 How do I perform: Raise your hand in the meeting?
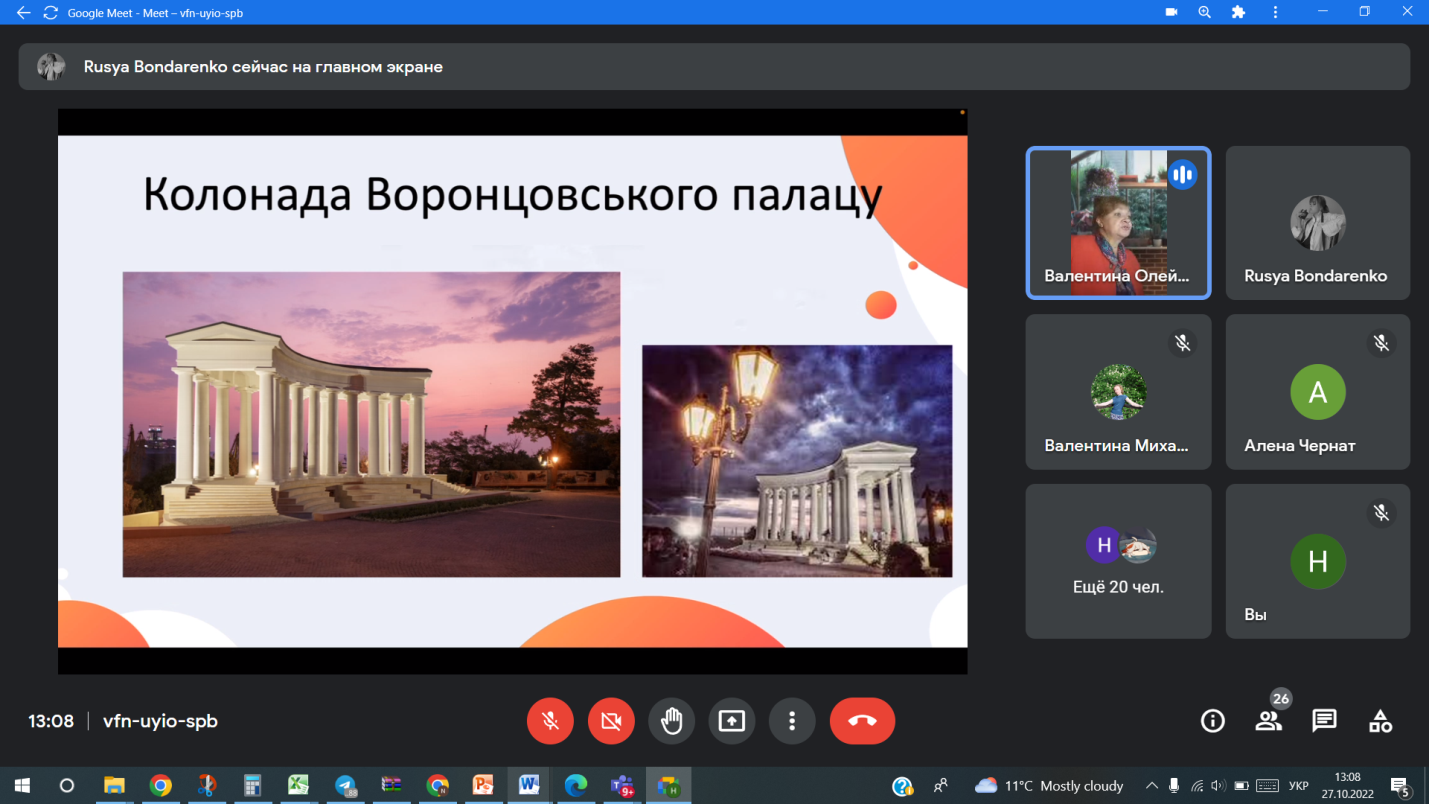pos(671,721)
